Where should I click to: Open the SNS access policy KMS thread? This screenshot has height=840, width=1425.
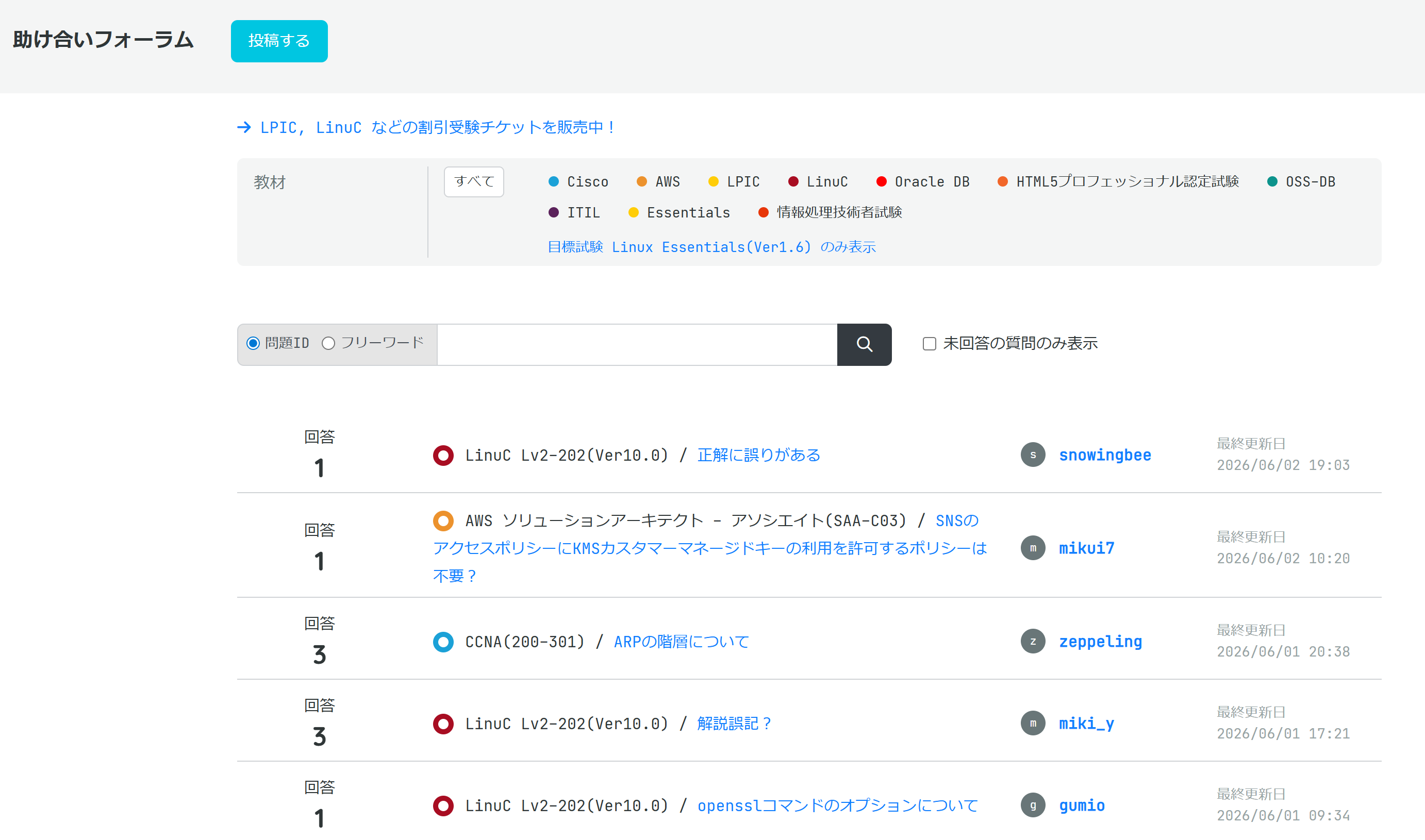[x=710, y=548]
